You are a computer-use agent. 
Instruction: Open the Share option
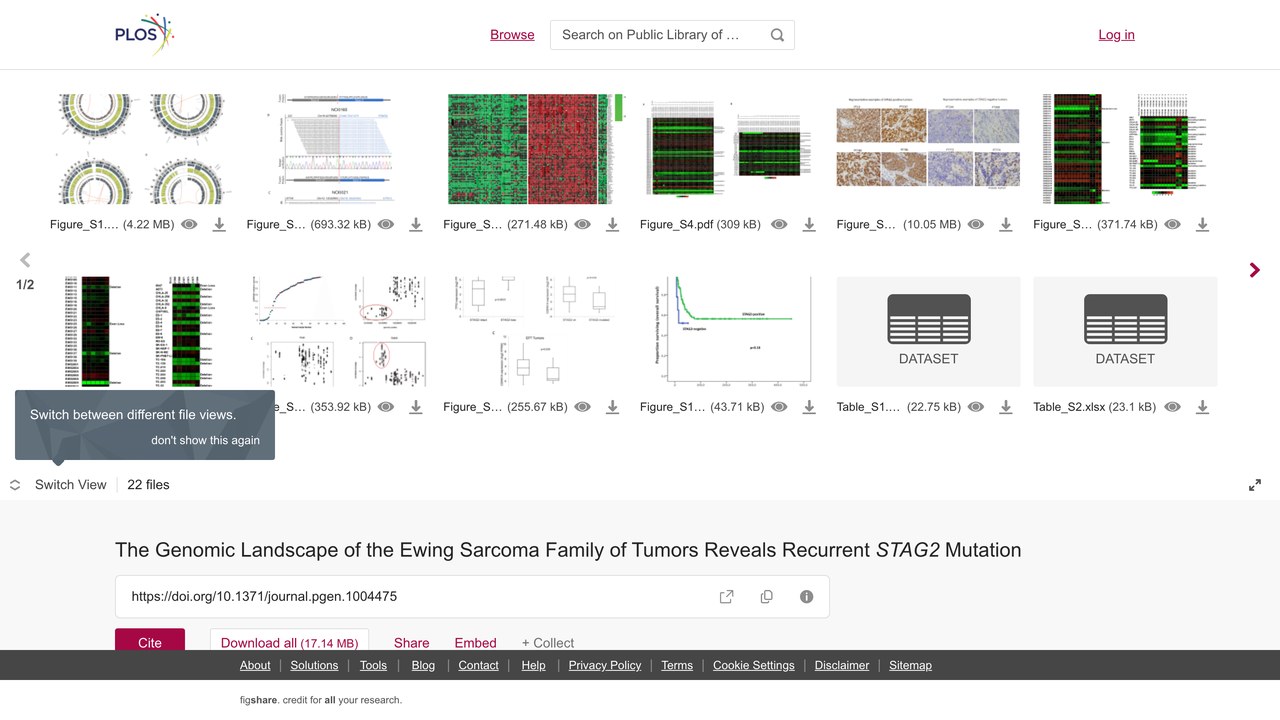(412, 643)
